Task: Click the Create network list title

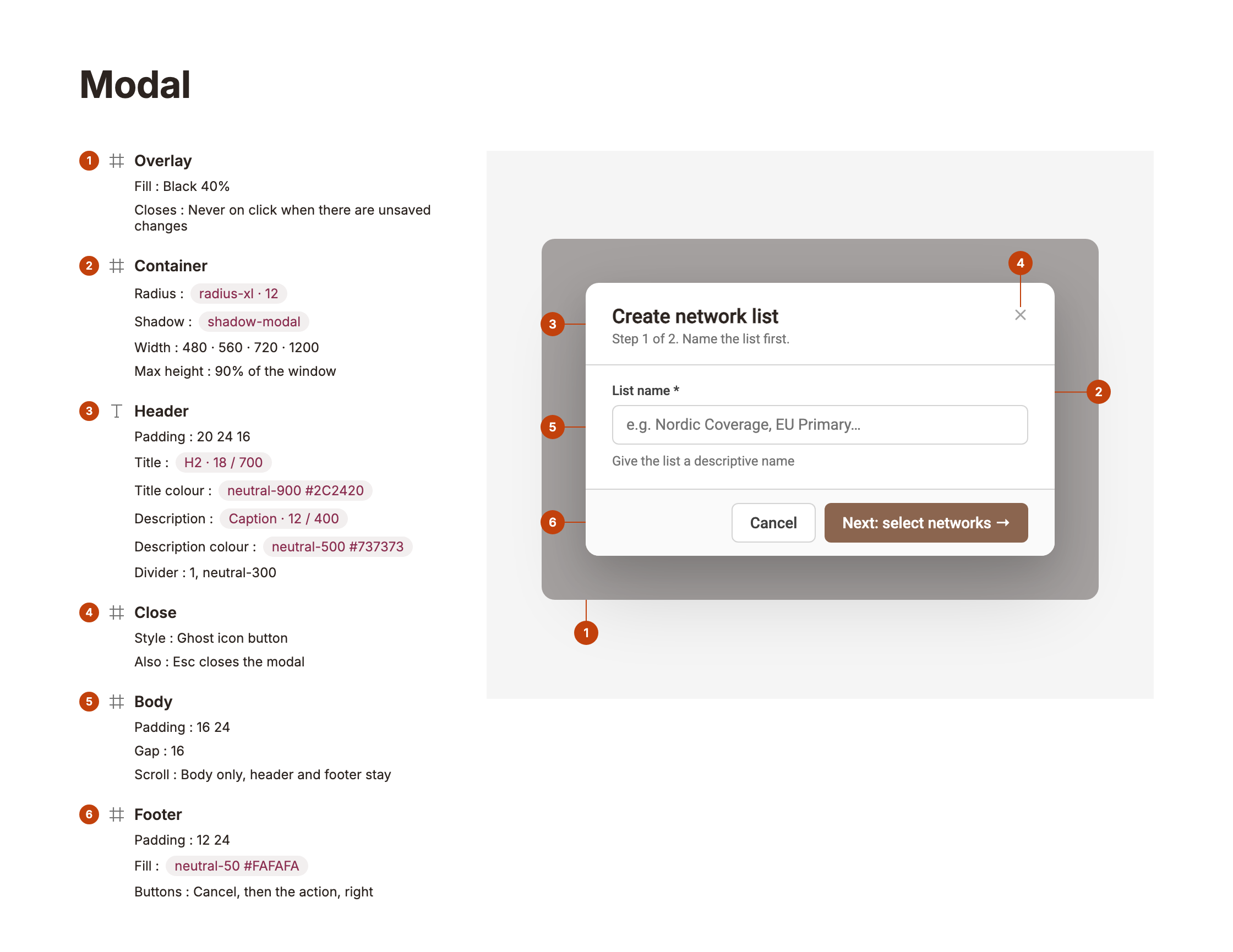Action: (x=695, y=316)
